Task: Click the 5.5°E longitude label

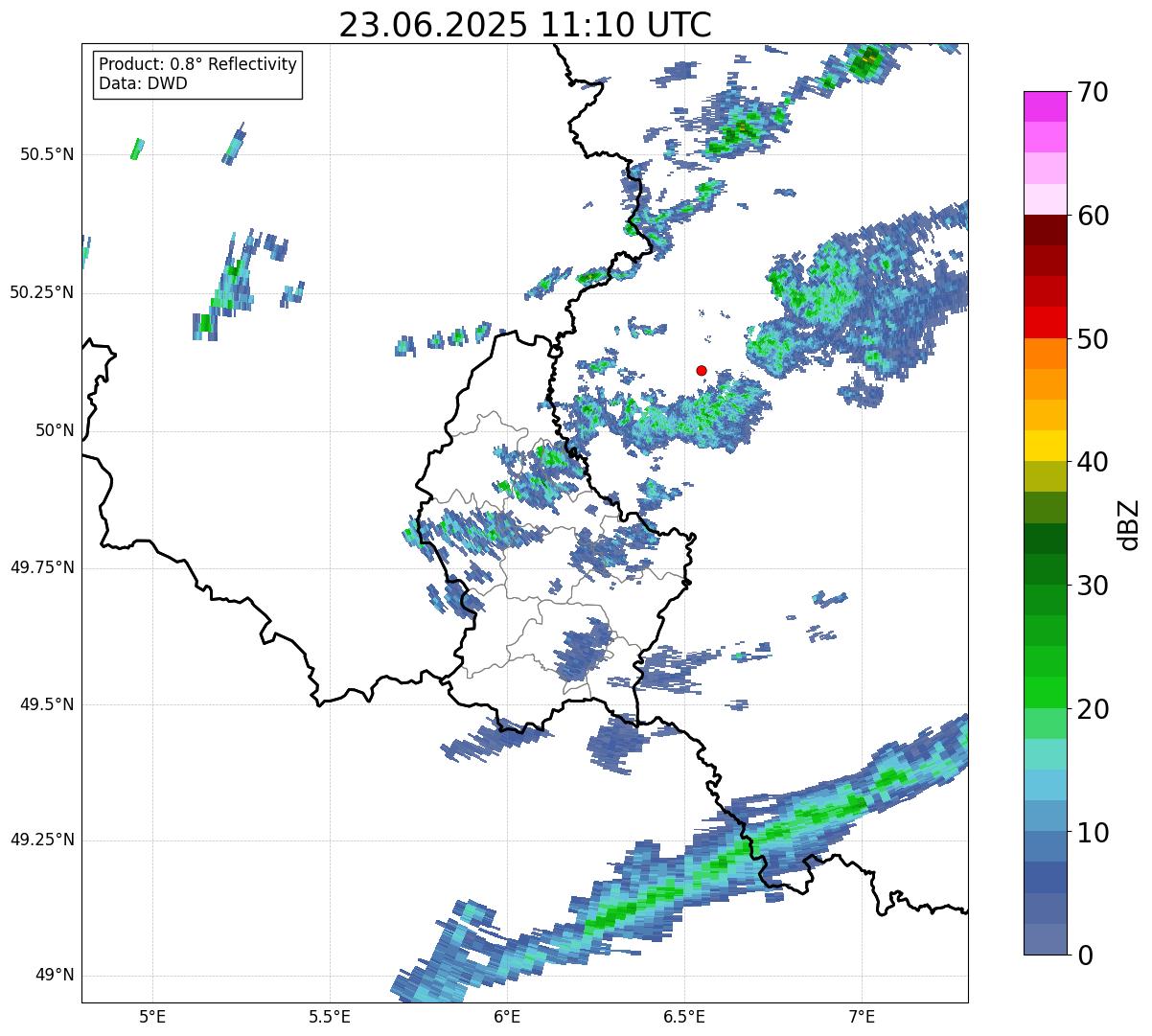Action: pos(330,1017)
